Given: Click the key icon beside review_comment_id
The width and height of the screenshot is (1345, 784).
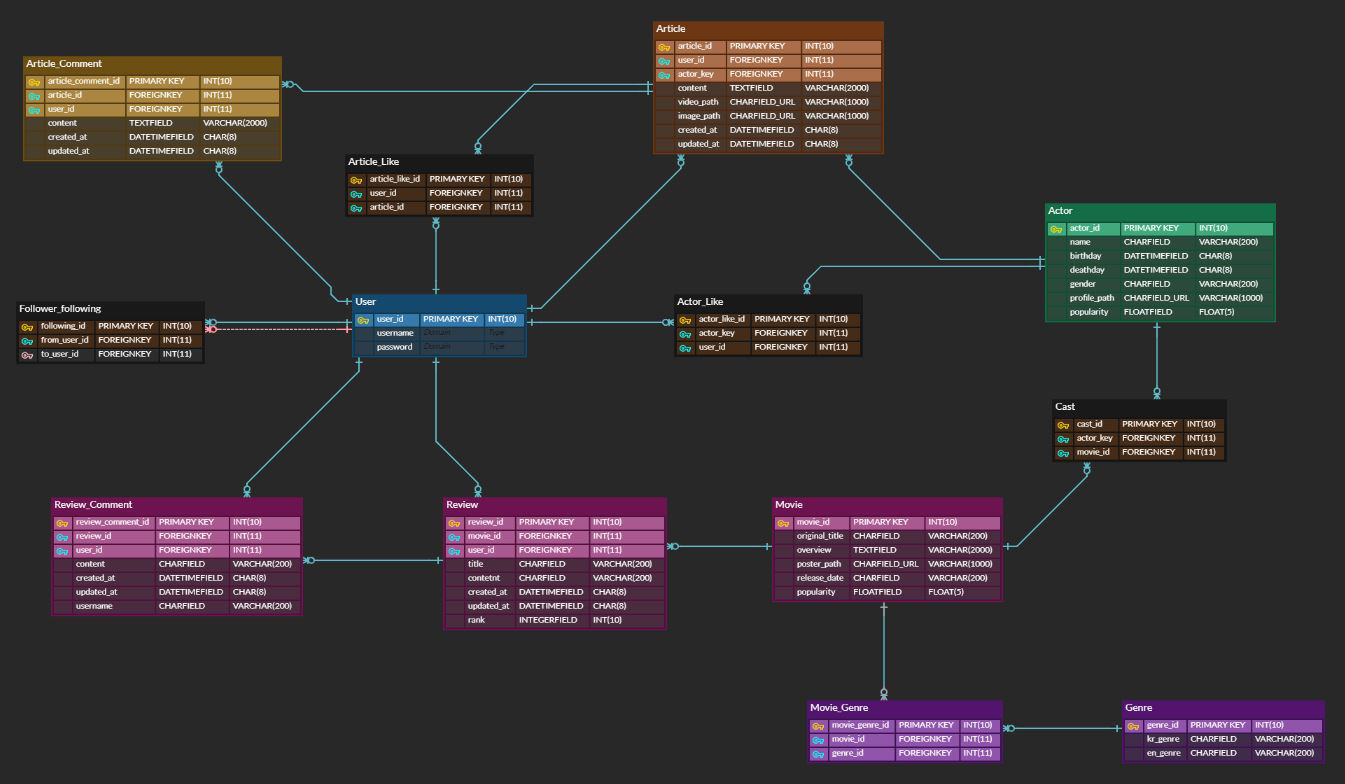Looking at the screenshot, I should coord(62,523).
